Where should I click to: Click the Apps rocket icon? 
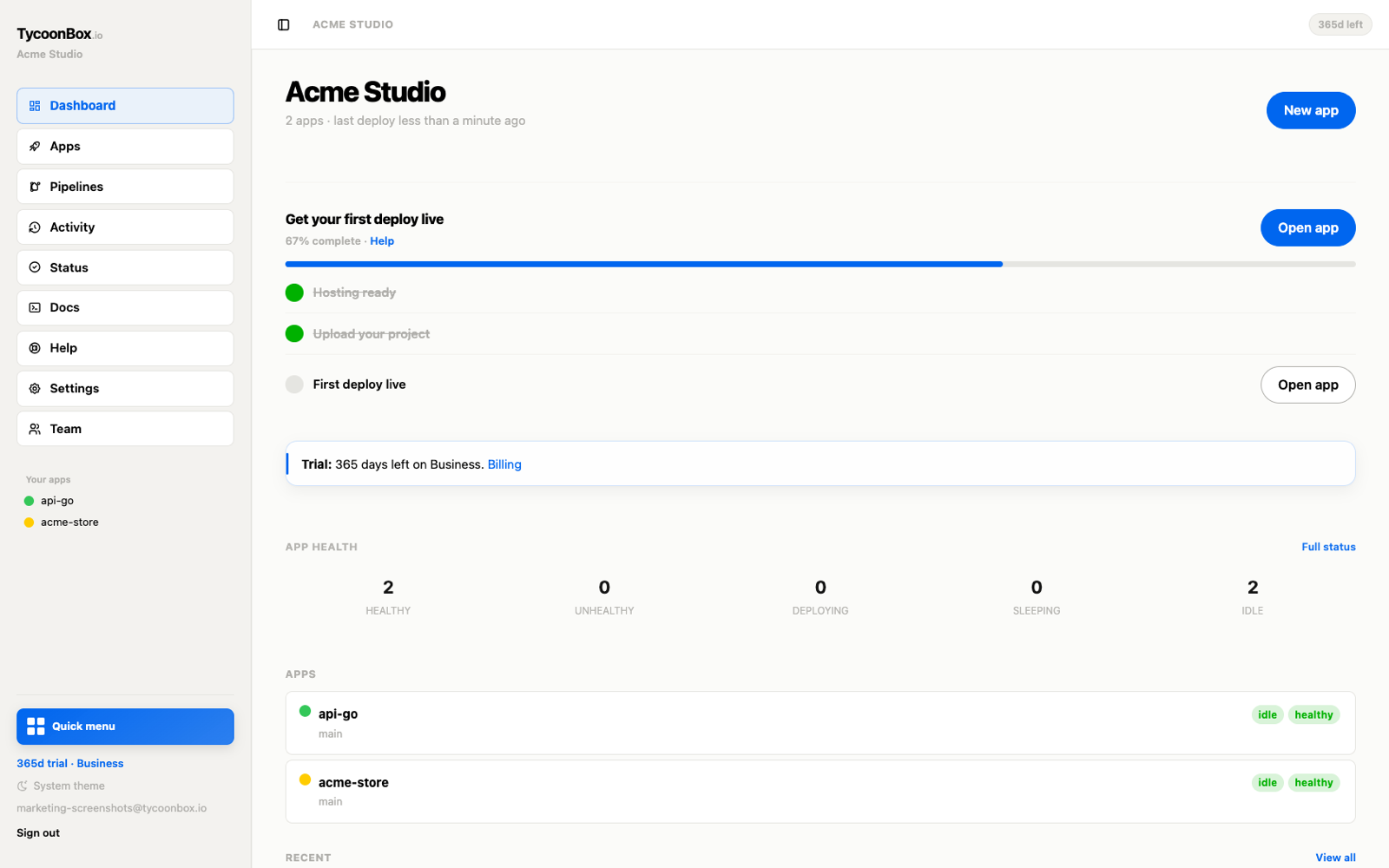[x=35, y=147]
